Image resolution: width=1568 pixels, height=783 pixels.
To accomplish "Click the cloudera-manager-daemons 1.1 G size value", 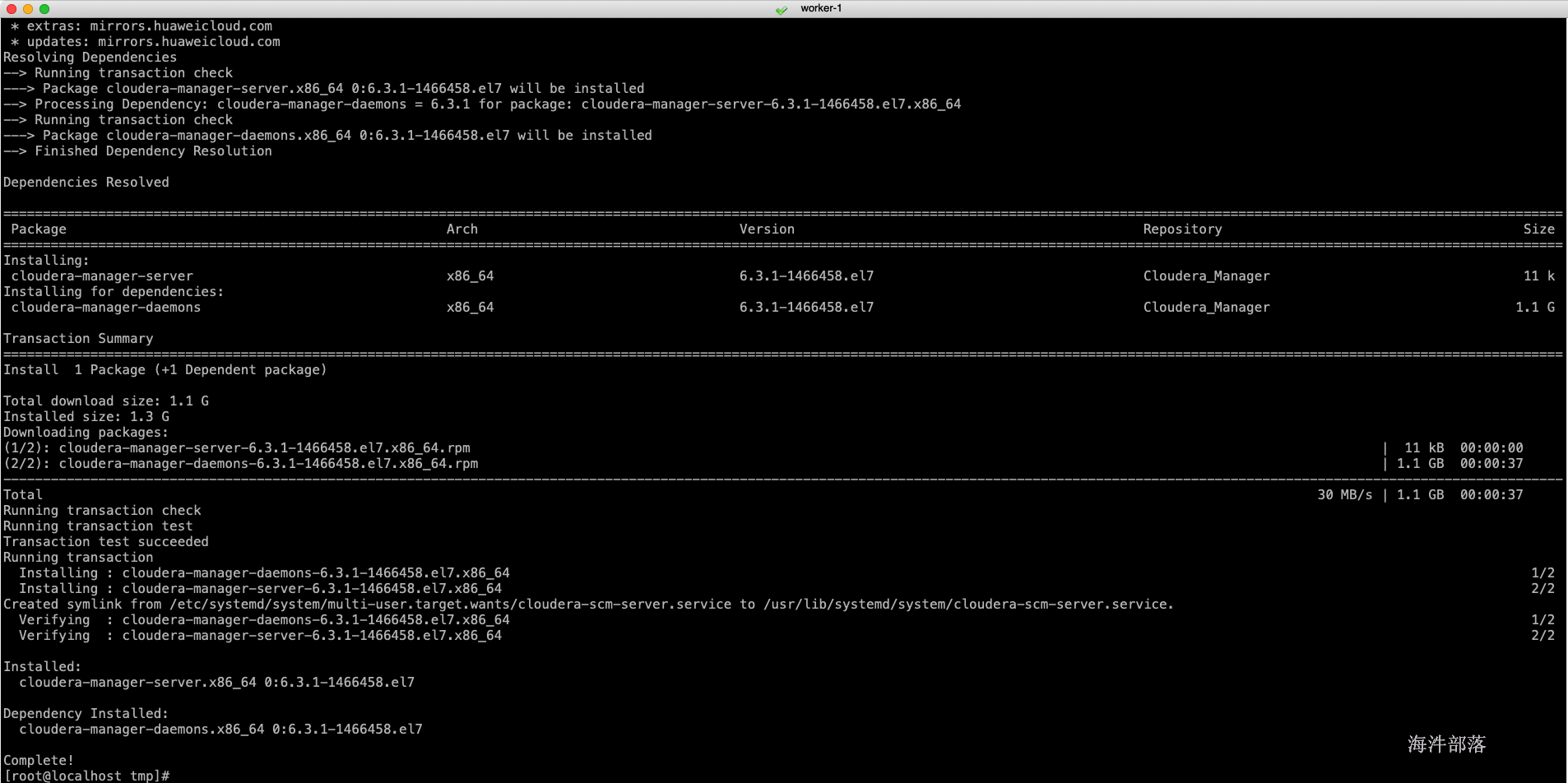I will pyautogui.click(x=1535, y=307).
